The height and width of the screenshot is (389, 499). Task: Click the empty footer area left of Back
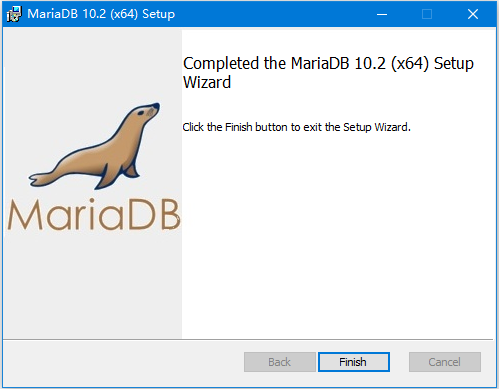123,363
